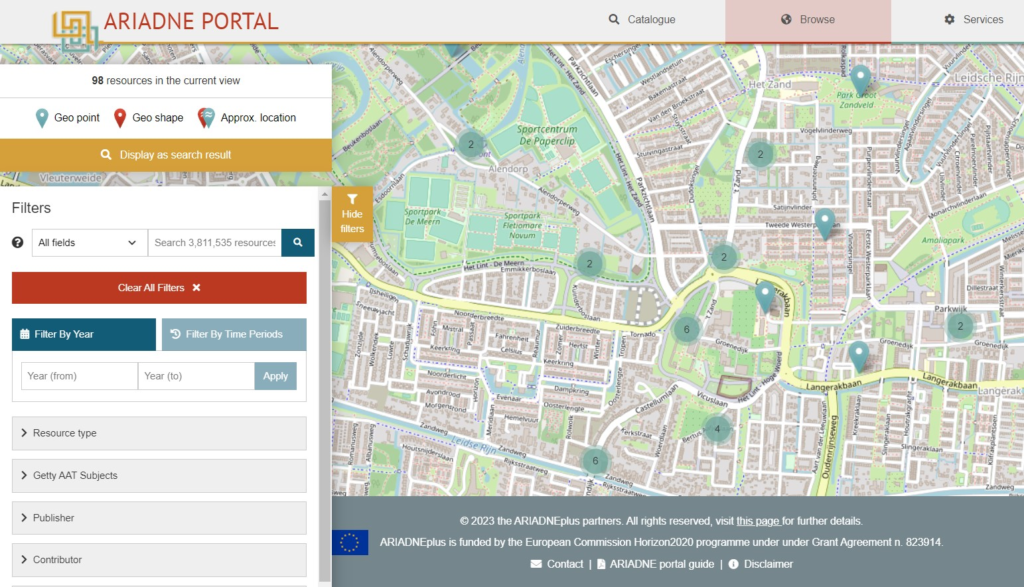Click the Year (from) input field
This screenshot has width=1024, height=587.
pos(79,376)
